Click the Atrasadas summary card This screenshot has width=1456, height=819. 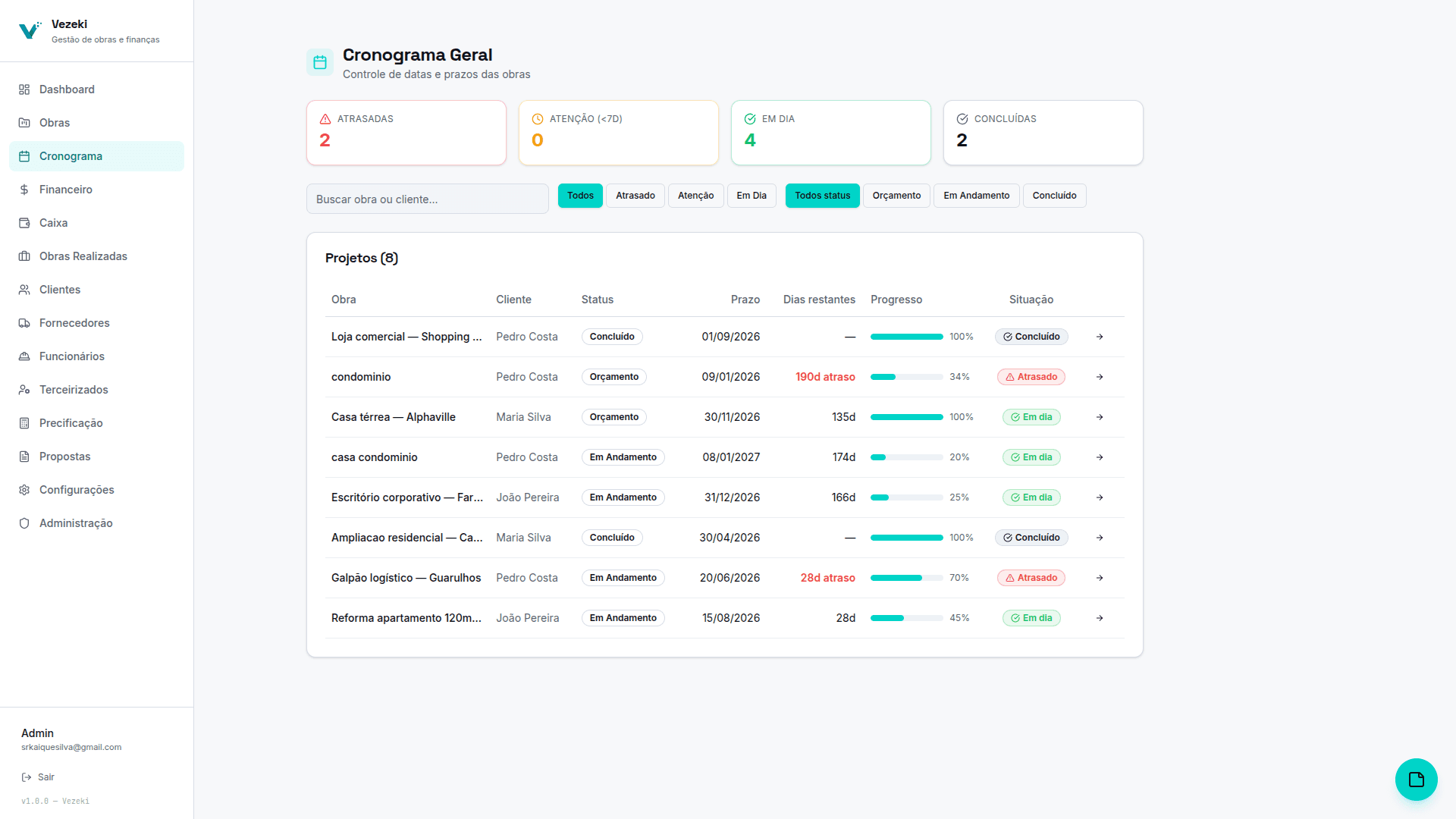tap(406, 133)
